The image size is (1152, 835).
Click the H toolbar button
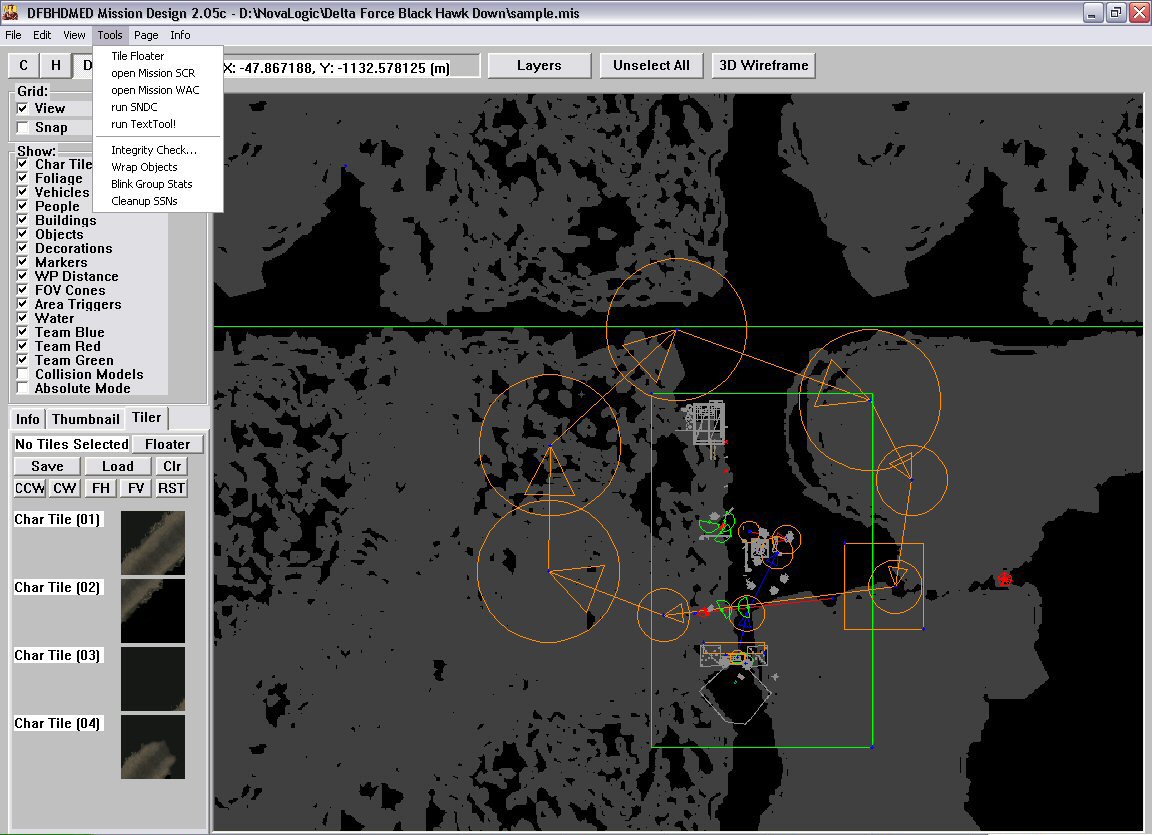click(x=56, y=65)
